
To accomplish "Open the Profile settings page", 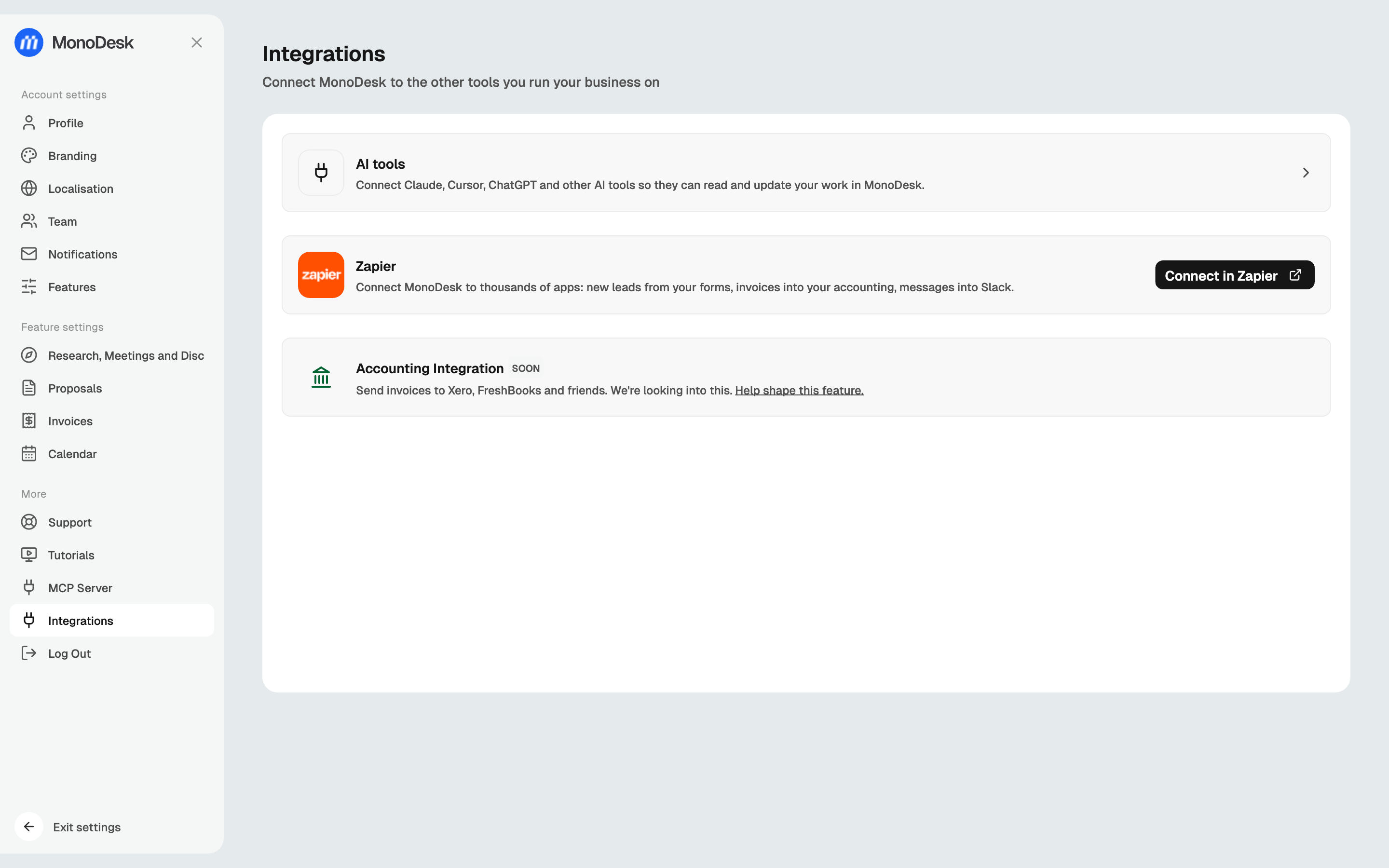I will coord(112,123).
